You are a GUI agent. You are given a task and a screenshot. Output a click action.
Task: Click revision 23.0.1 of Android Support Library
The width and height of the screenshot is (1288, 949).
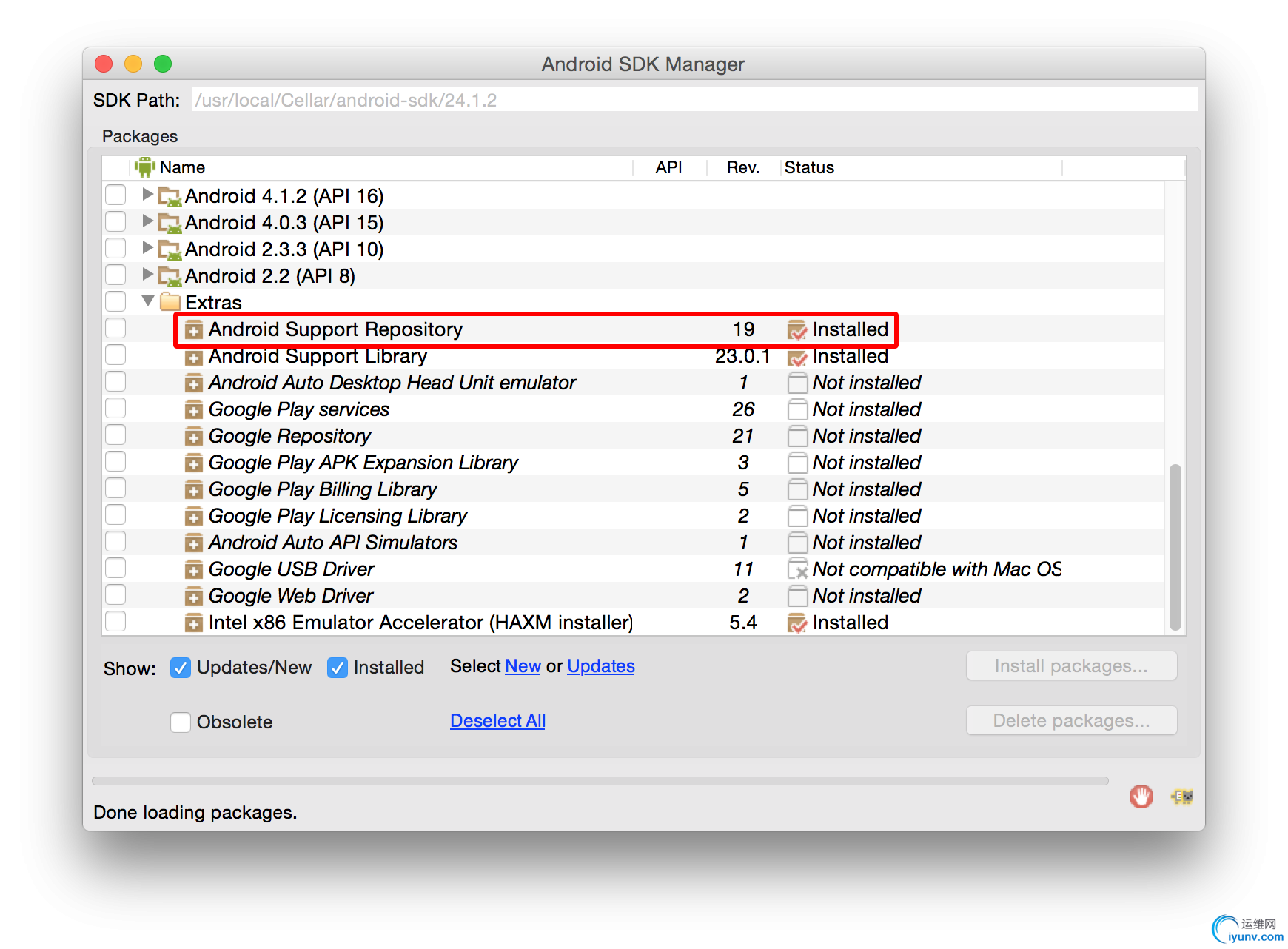742,356
